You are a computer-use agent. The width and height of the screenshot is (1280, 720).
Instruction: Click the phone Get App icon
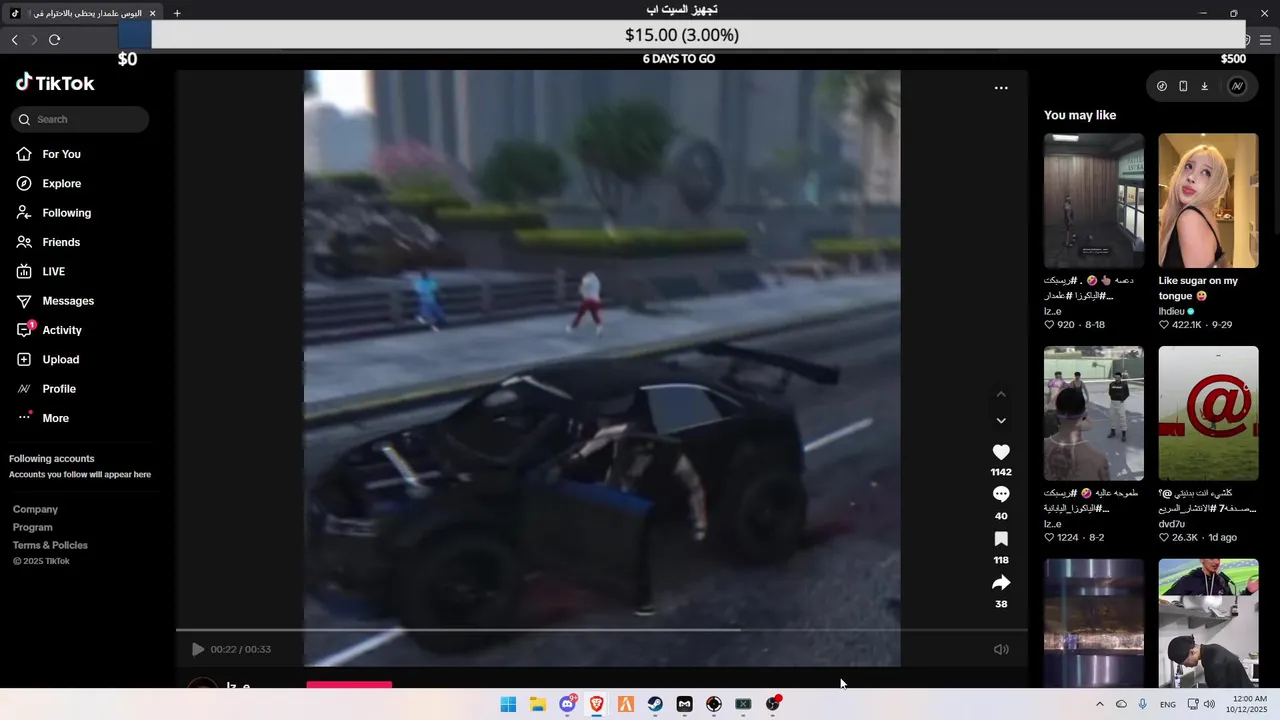(x=1183, y=86)
